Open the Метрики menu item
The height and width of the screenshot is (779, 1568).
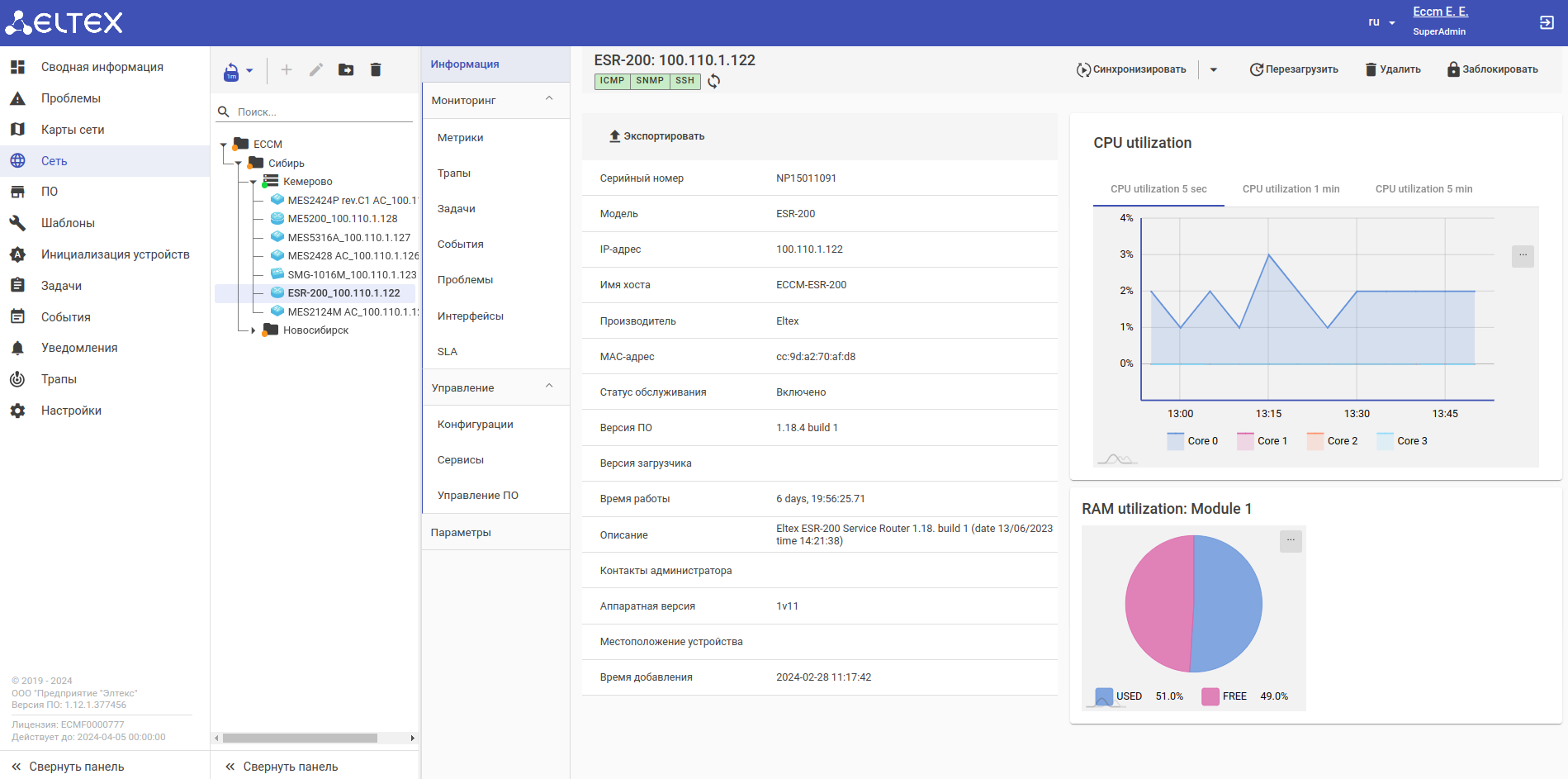pyautogui.click(x=495, y=138)
